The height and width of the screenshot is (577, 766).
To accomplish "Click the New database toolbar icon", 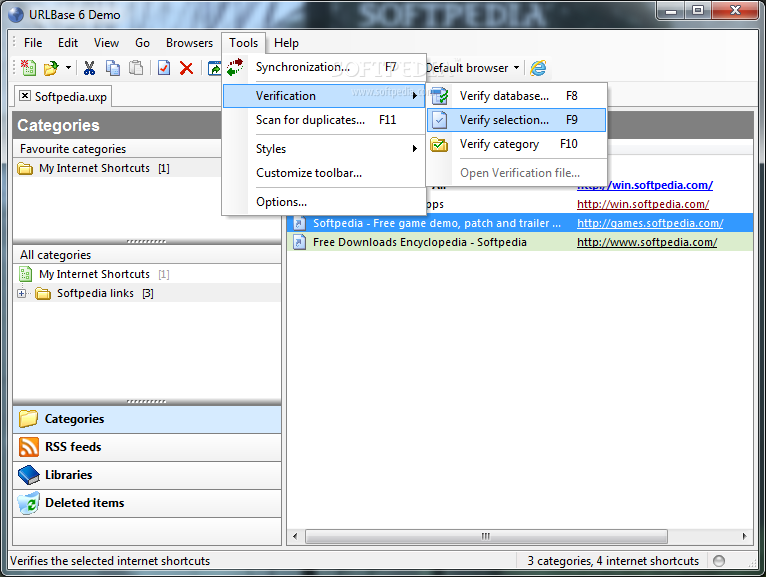I will pyautogui.click(x=28, y=68).
